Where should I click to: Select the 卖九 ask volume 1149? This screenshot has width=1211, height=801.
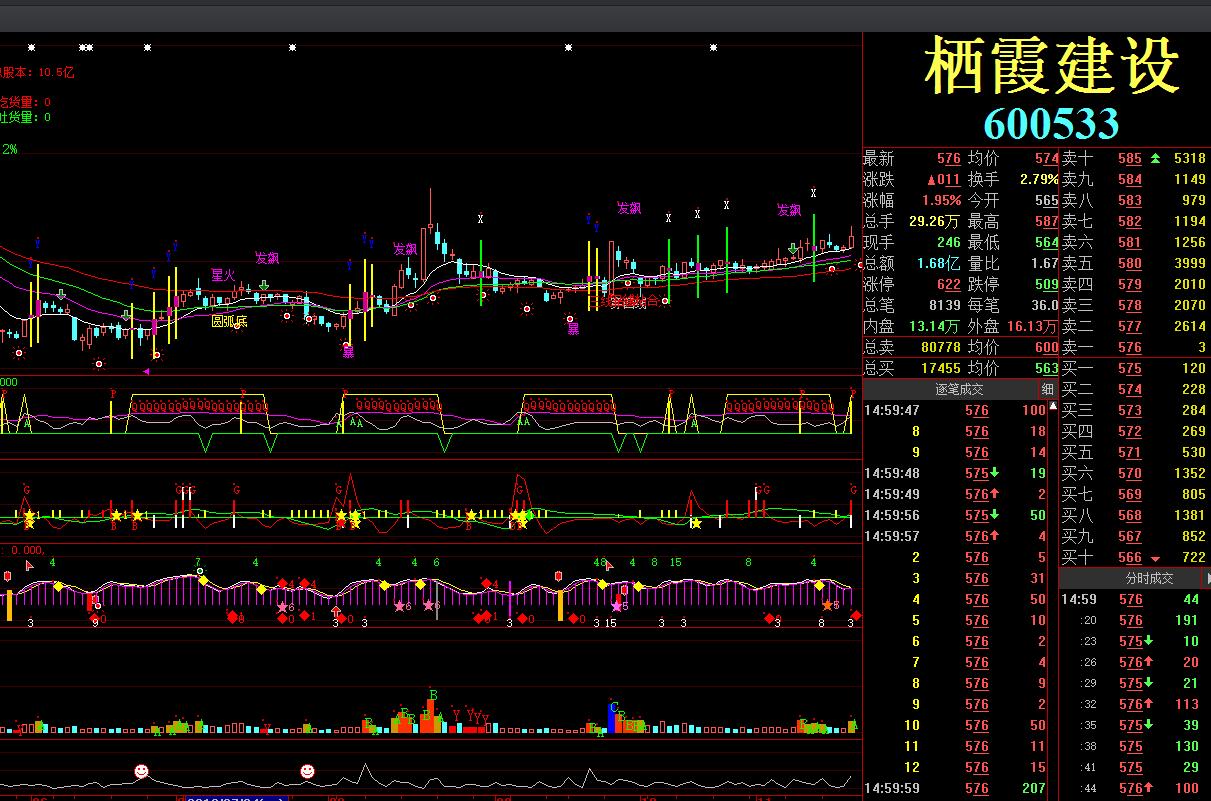pos(1190,179)
